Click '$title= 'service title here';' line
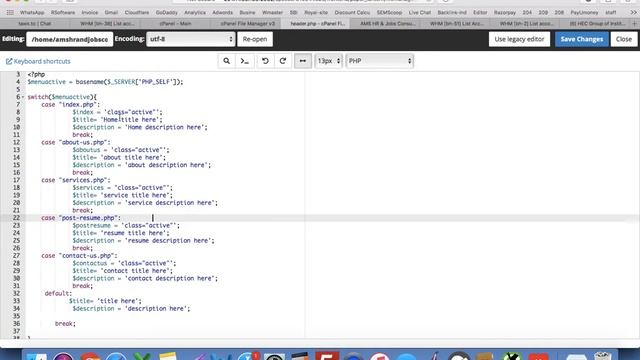 [x=122, y=195]
